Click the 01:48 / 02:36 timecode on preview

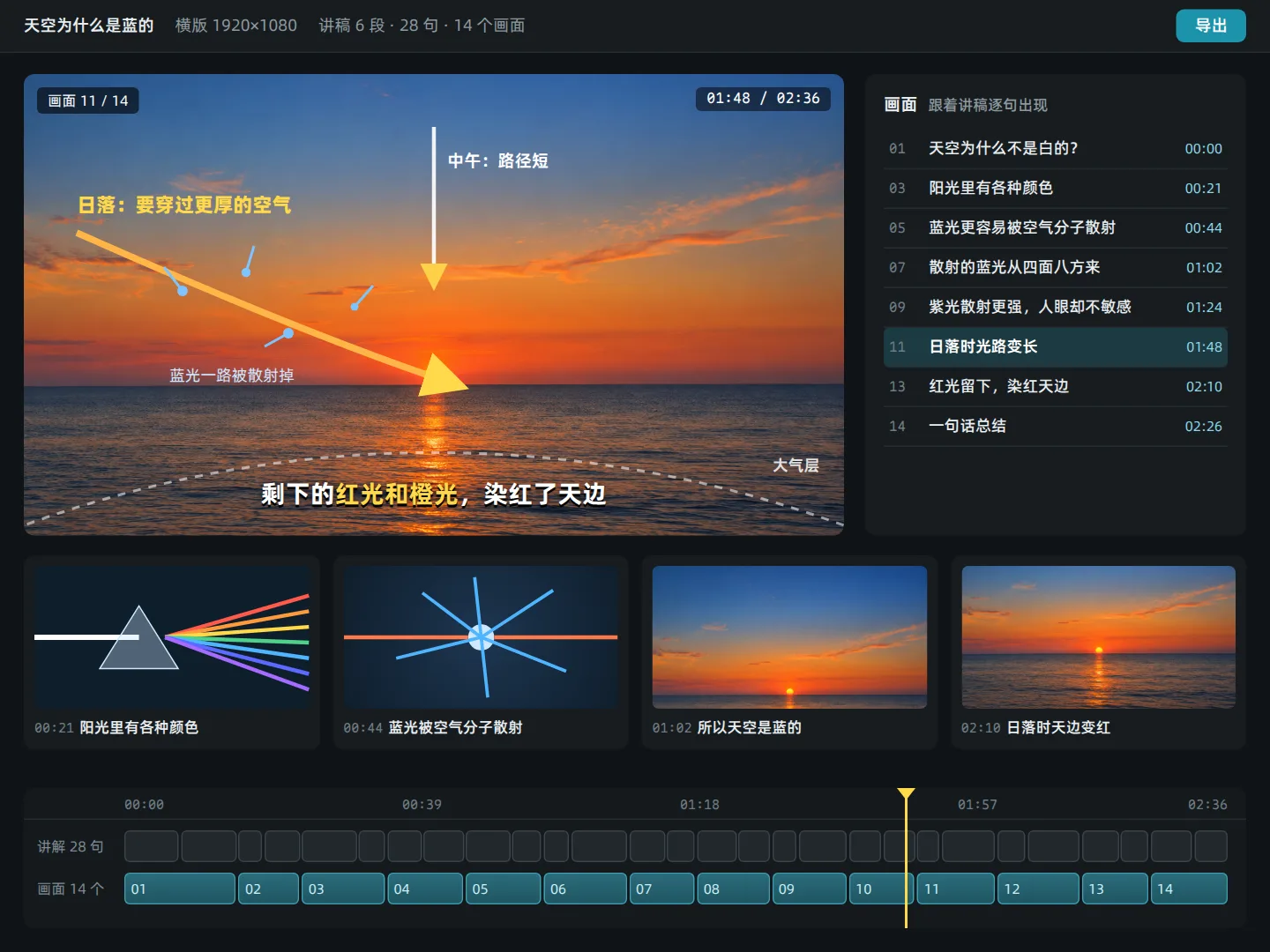coord(763,98)
